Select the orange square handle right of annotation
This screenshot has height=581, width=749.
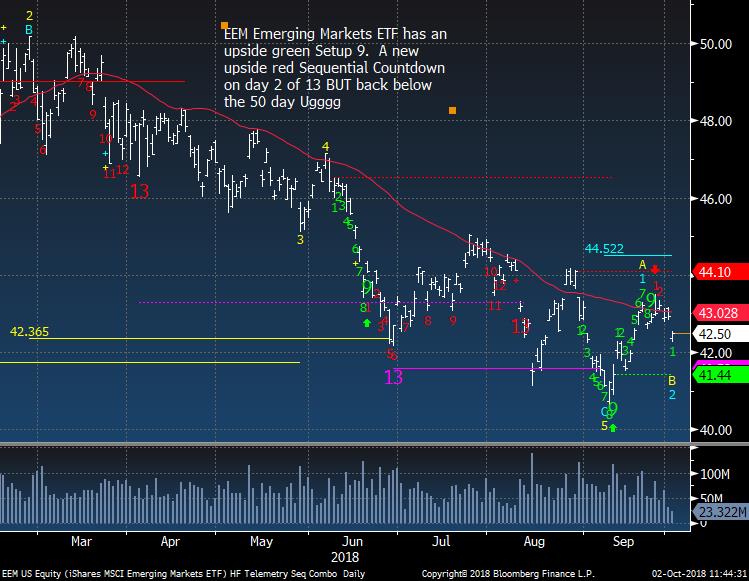click(x=452, y=111)
